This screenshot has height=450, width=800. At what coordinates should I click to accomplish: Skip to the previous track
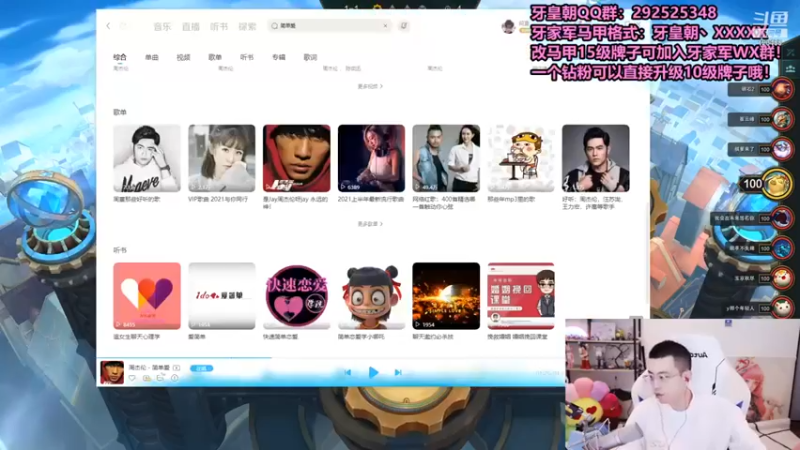coord(347,372)
